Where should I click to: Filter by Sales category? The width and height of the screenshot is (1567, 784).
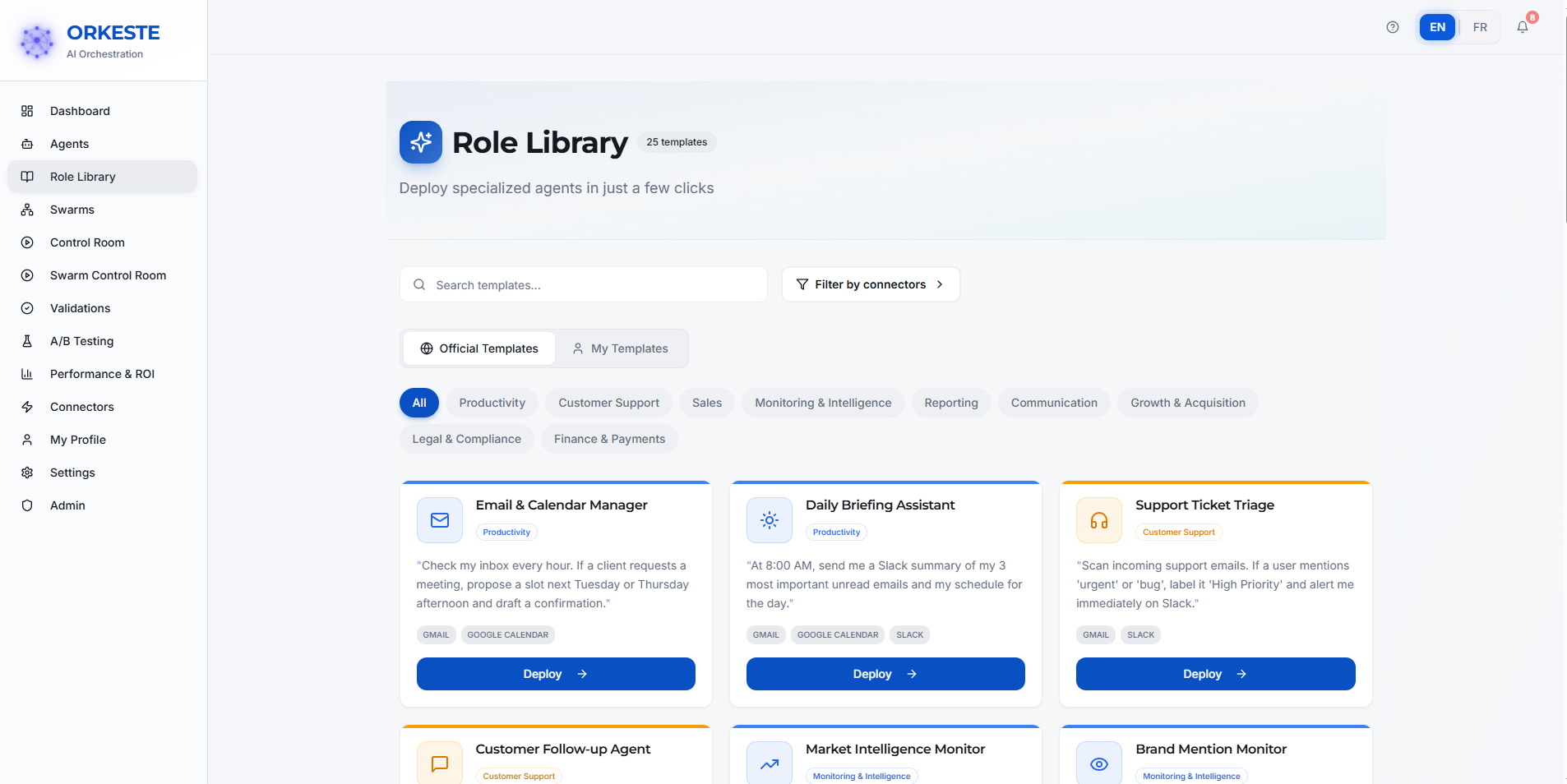pyautogui.click(x=707, y=403)
